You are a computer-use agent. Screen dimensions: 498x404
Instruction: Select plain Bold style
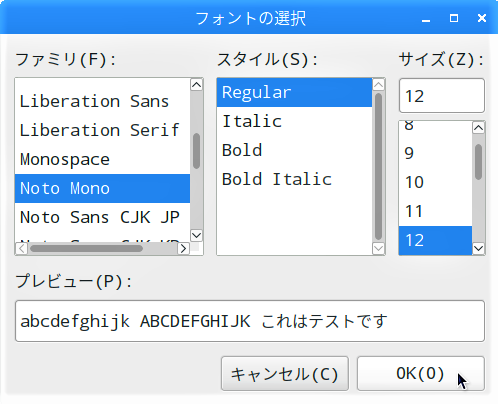coord(294,150)
